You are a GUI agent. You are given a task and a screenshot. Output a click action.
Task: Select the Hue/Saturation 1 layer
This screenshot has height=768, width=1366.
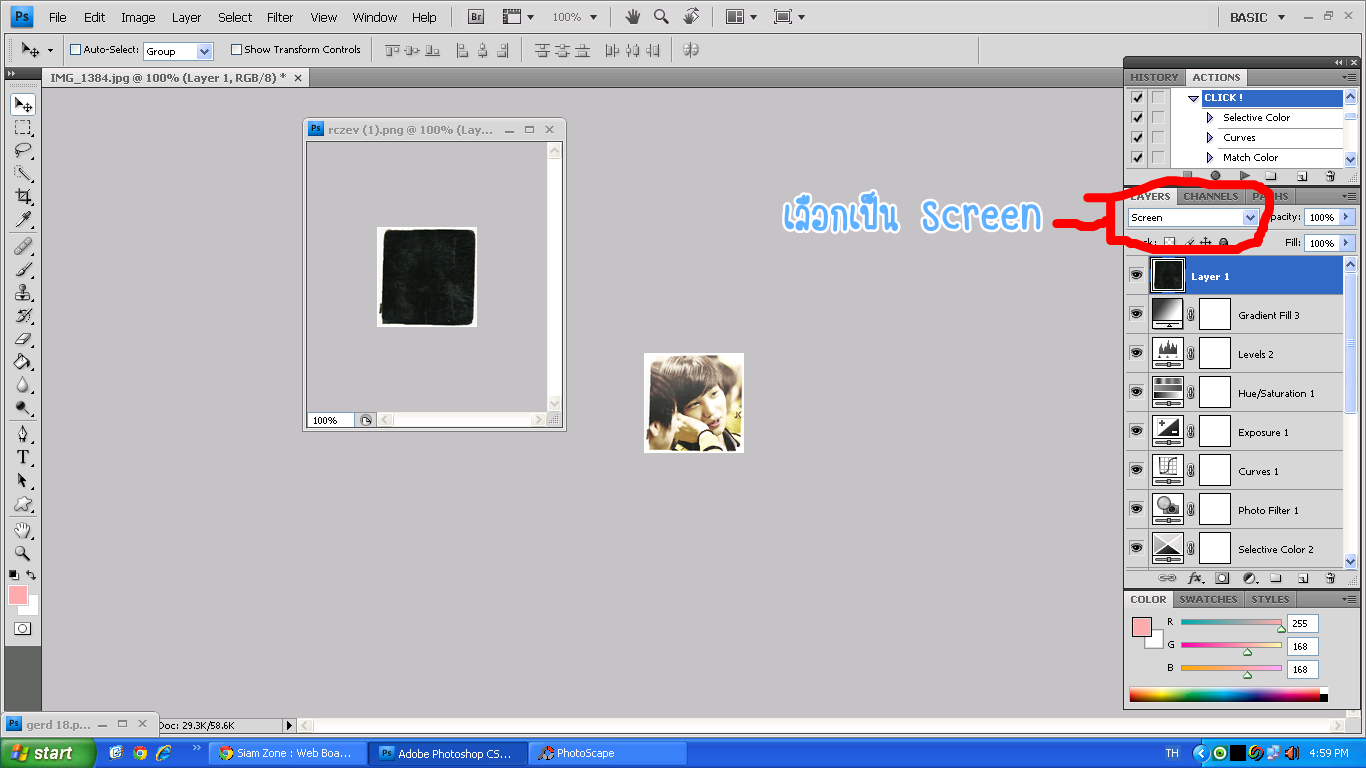click(x=1276, y=393)
